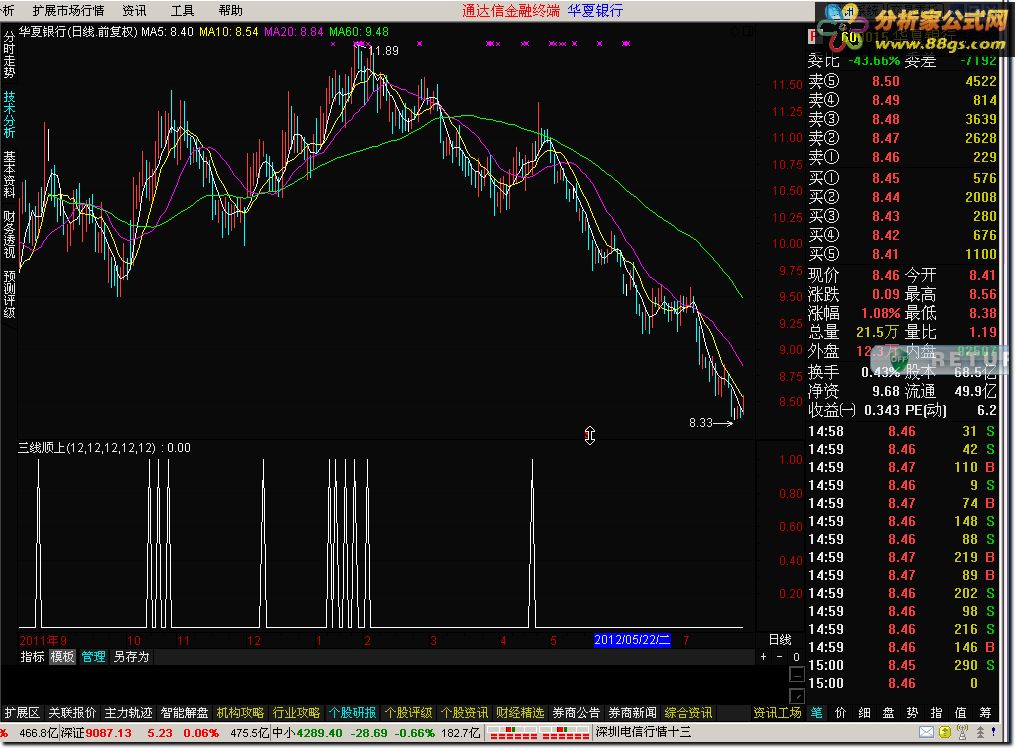Screen dimensions: 1017x749
Task: Open 预测评级 side tab
Action: [x=9, y=294]
